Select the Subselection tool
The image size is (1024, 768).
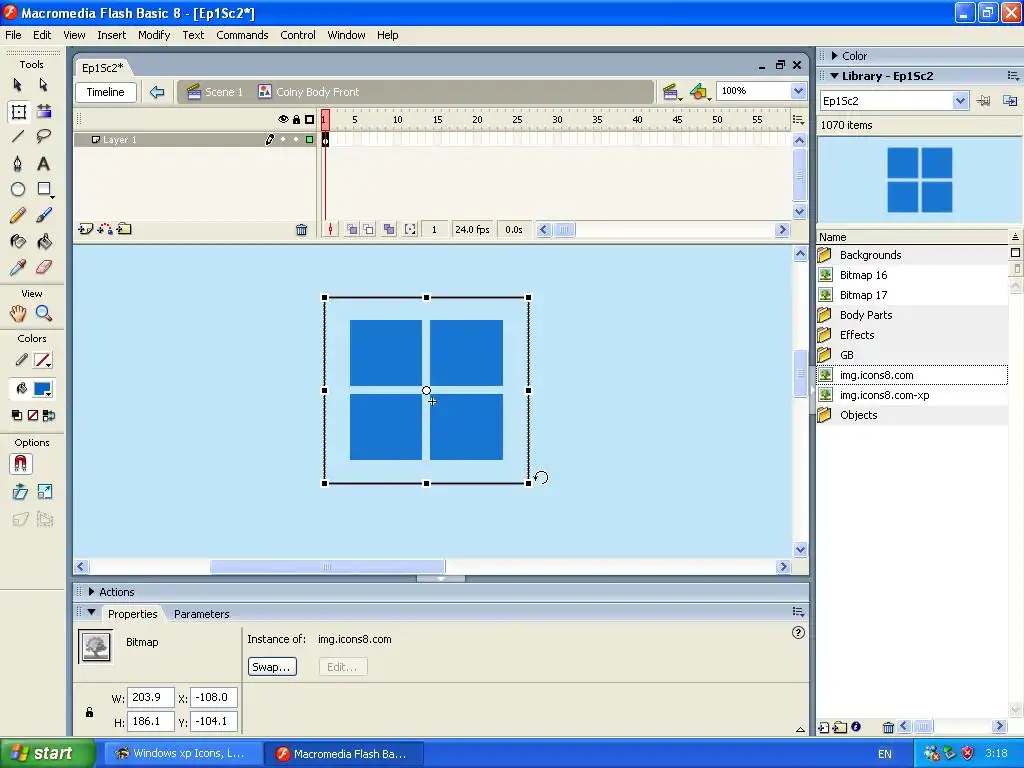(43, 85)
